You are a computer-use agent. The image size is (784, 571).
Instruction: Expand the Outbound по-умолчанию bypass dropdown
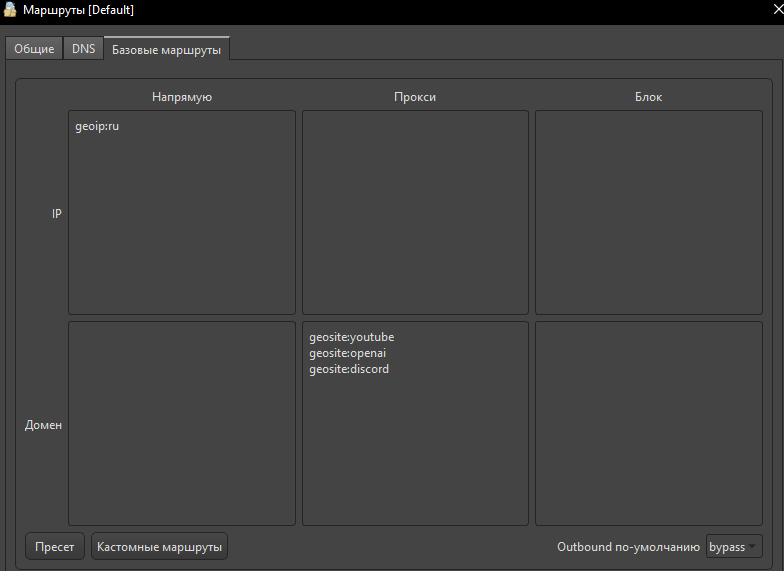click(734, 546)
